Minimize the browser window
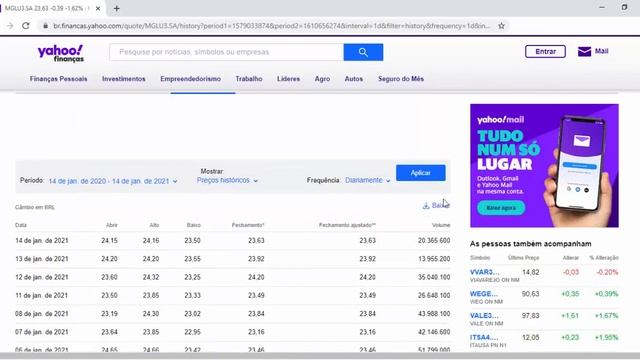The image size is (640, 360). (602, 7)
